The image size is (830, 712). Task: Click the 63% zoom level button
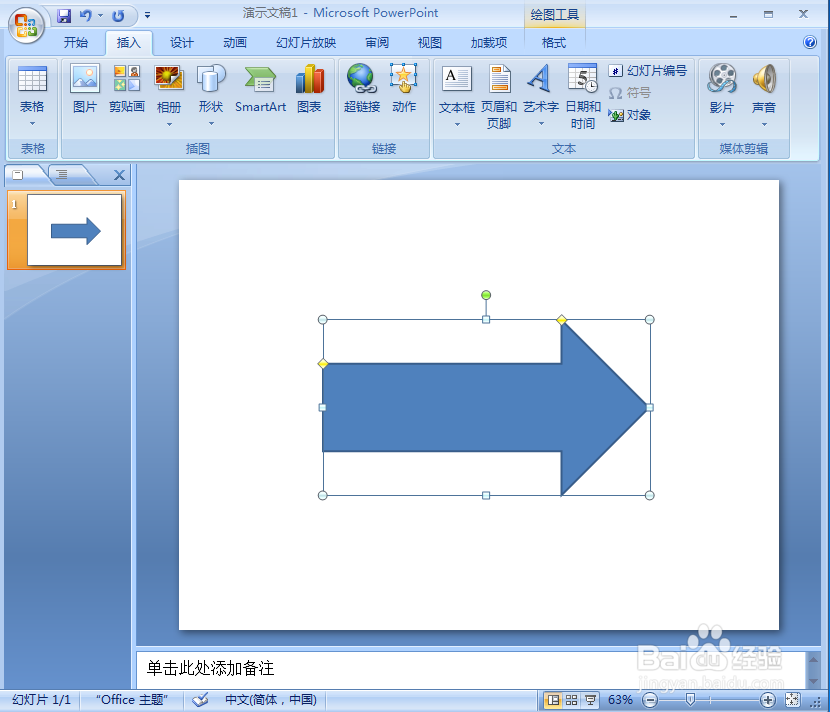[620, 700]
